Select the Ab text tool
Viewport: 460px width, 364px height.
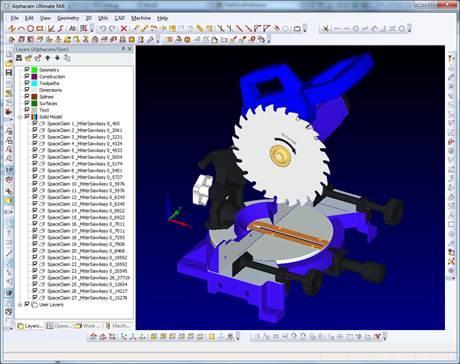pyautogui.click(x=73, y=29)
